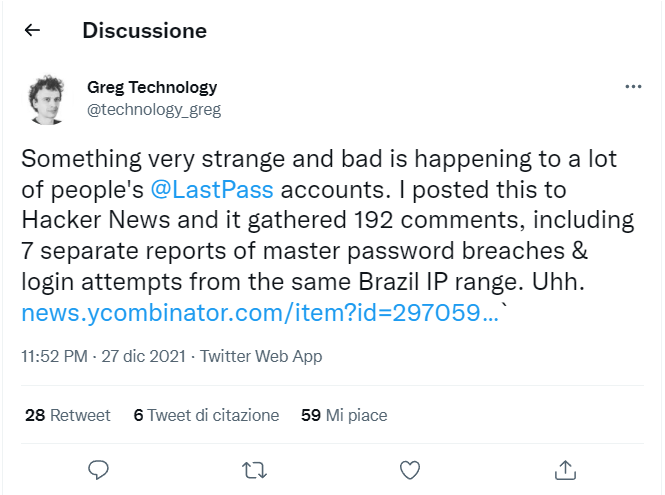Click the Twitter Web App source label
This screenshot has width=665, height=495.
pos(262,356)
